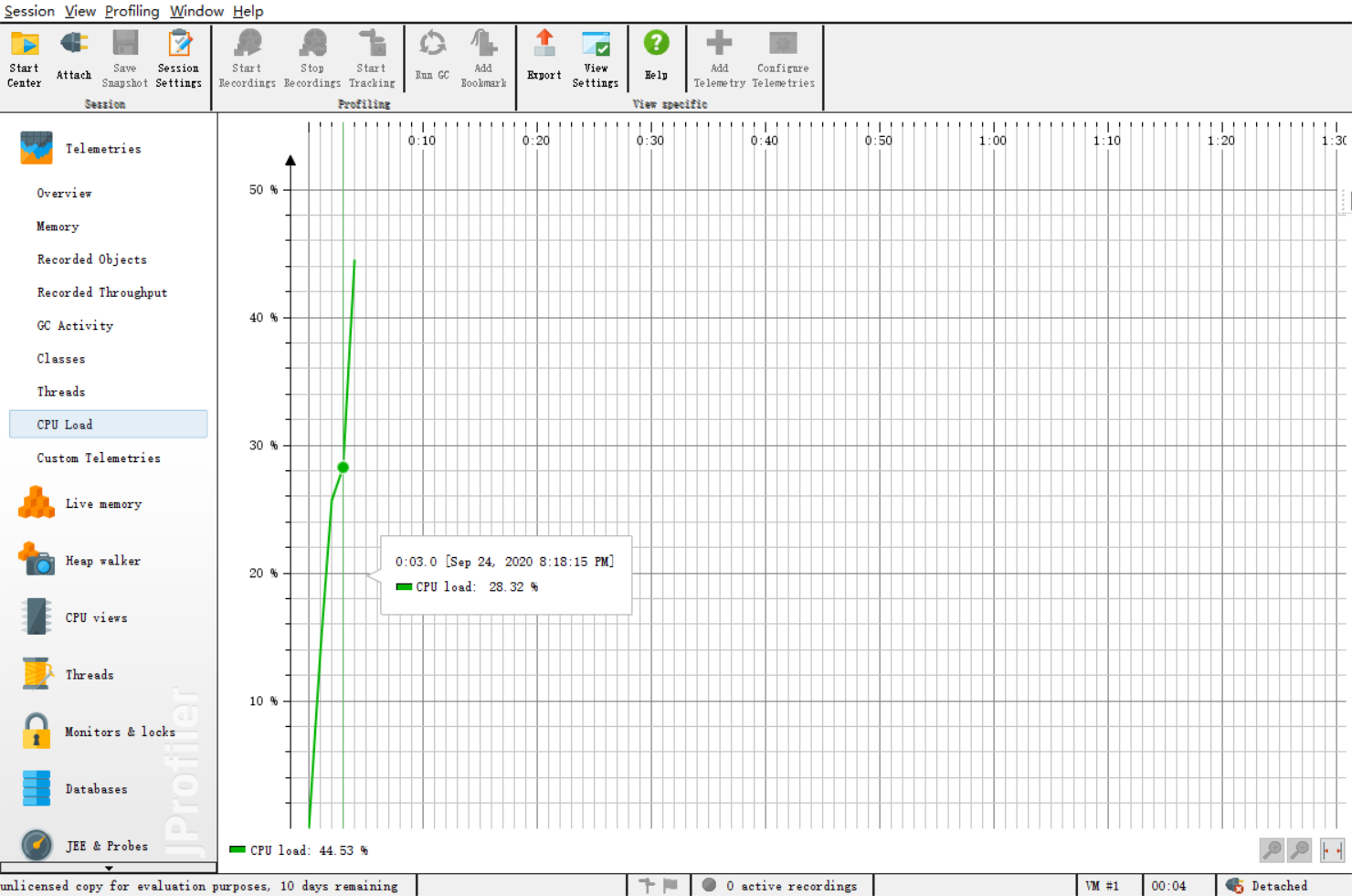
Task: Open Session Settings
Action: pos(178,58)
